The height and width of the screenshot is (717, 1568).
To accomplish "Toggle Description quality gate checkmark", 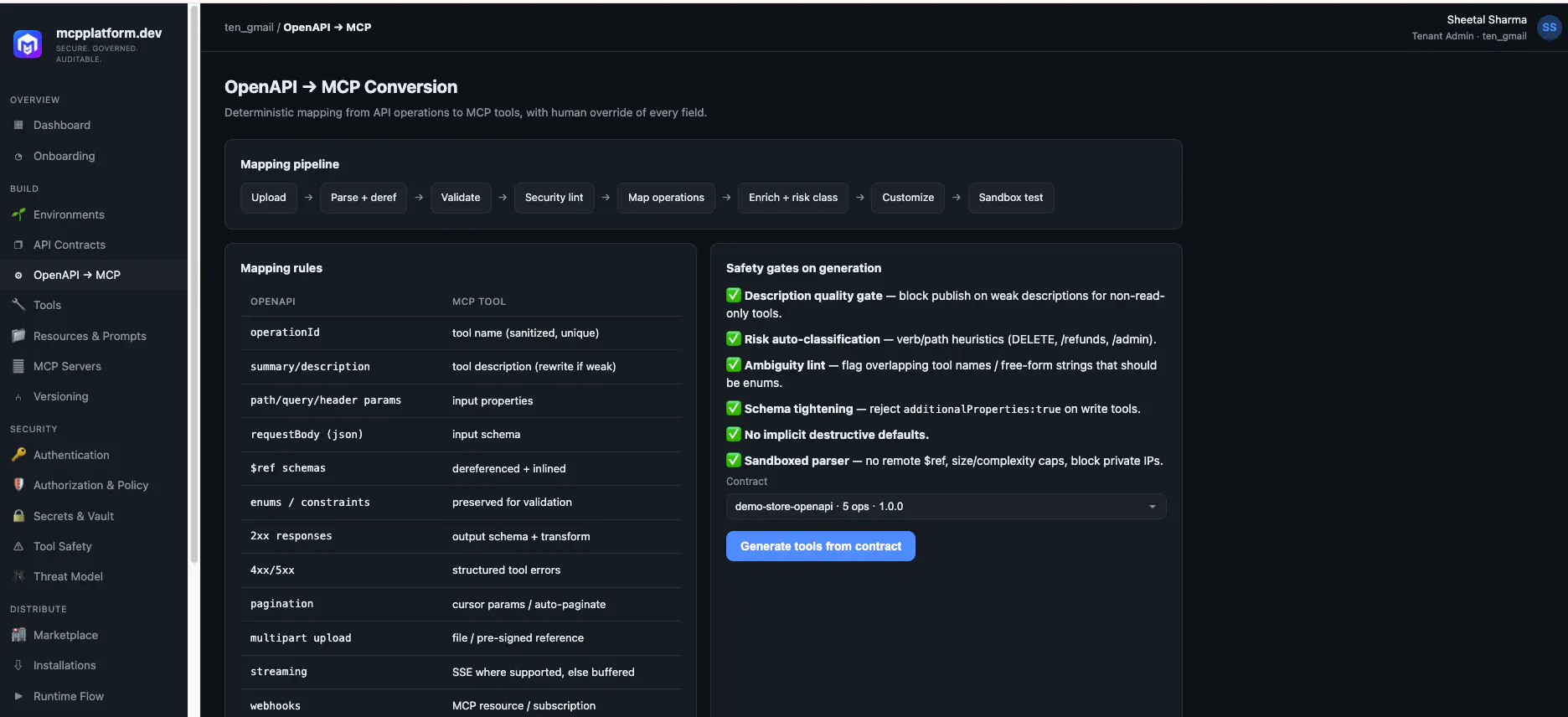I will 734,295.
